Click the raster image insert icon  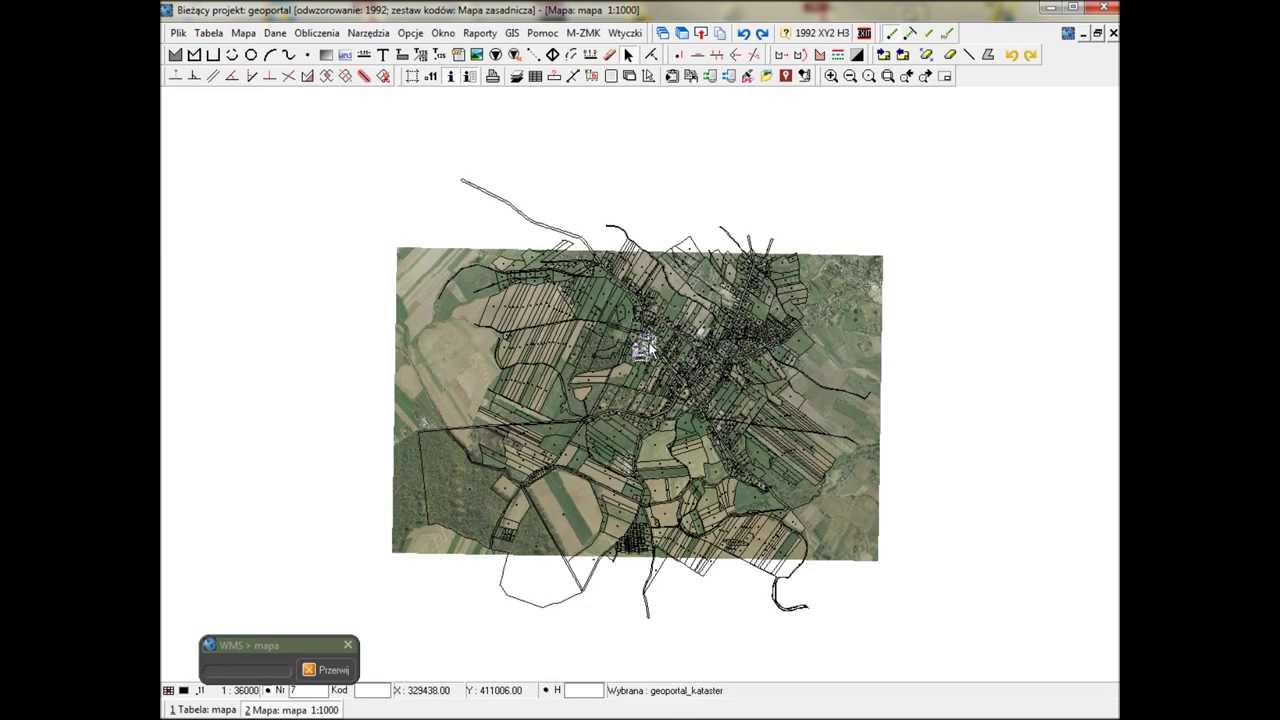(477, 55)
